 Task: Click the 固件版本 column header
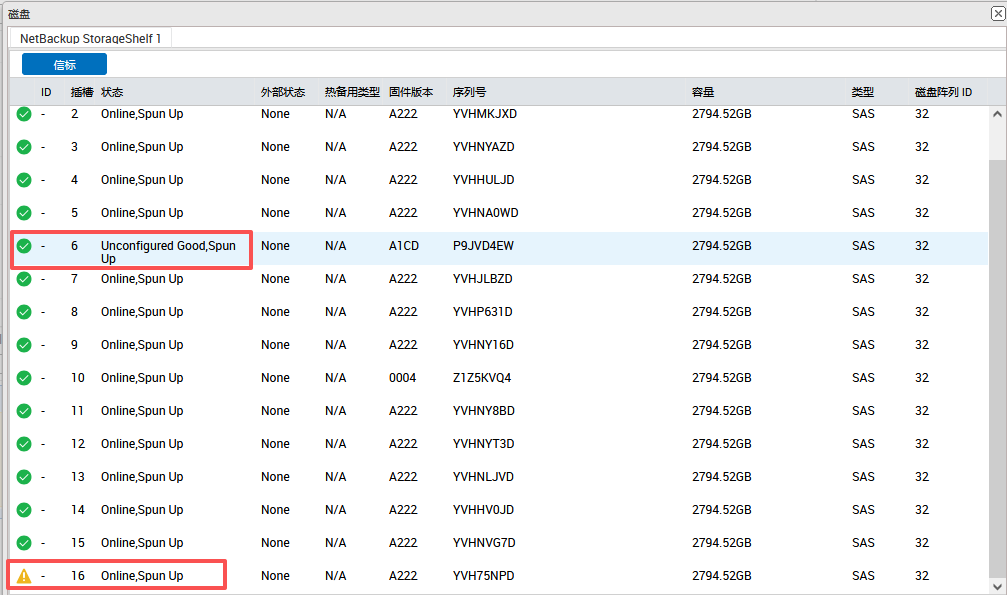pyautogui.click(x=411, y=92)
